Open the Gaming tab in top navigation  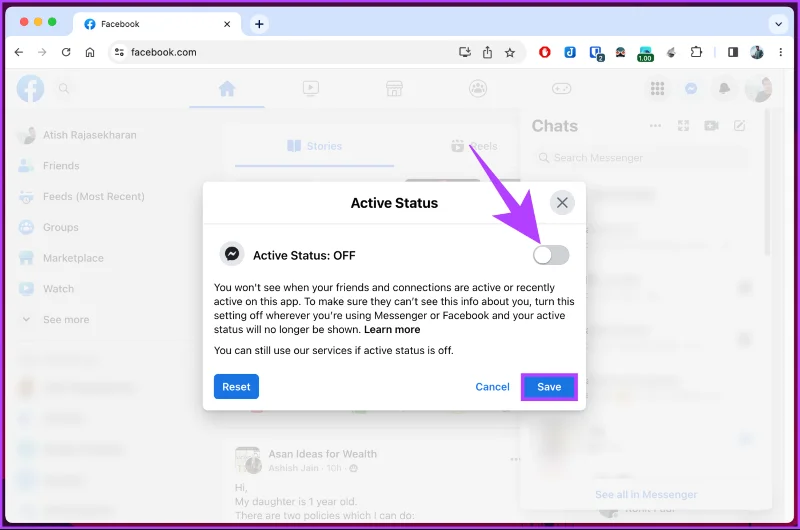coord(561,89)
